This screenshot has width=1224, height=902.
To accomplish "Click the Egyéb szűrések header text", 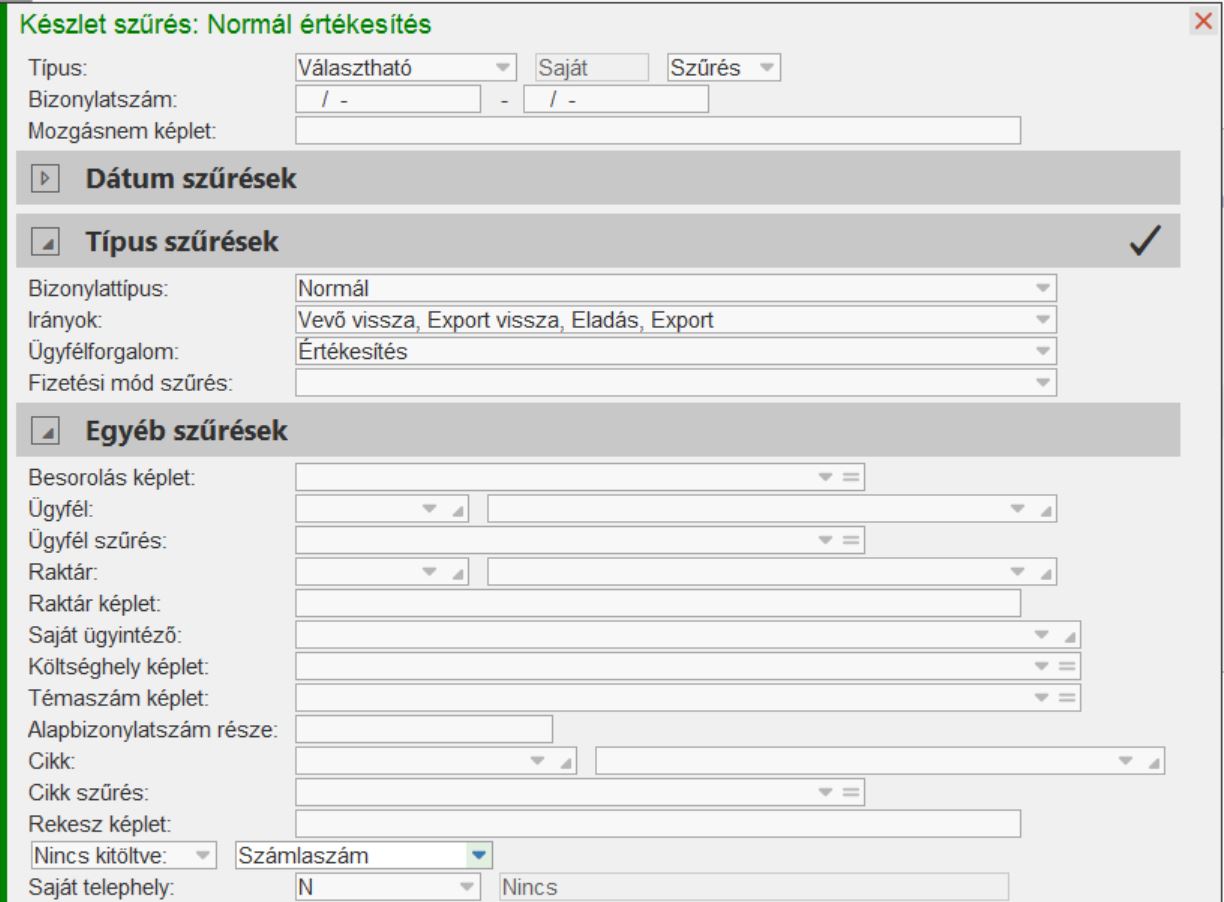I will (x=187, y=432).
